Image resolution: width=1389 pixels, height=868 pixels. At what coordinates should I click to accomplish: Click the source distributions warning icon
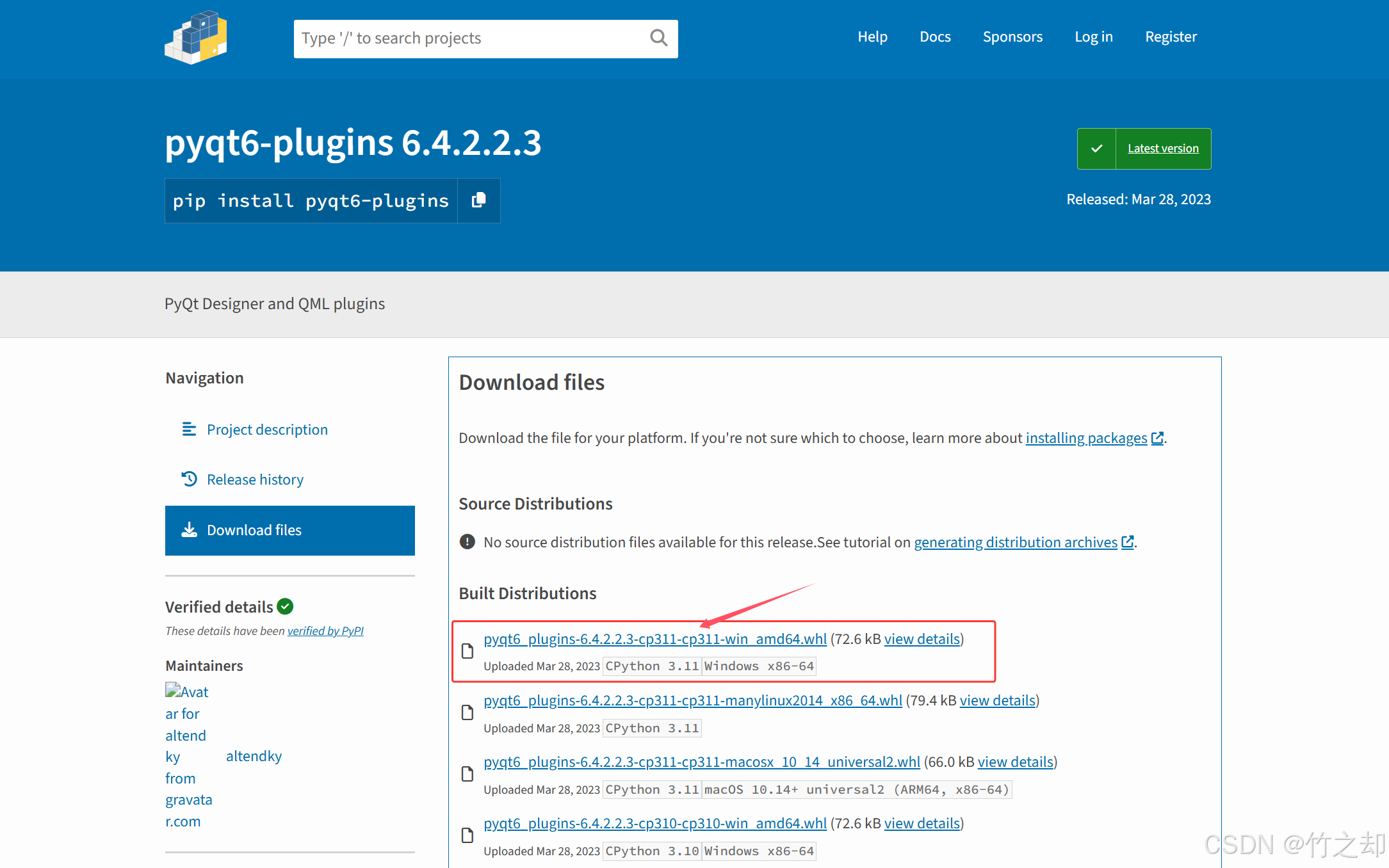[467, 542]
